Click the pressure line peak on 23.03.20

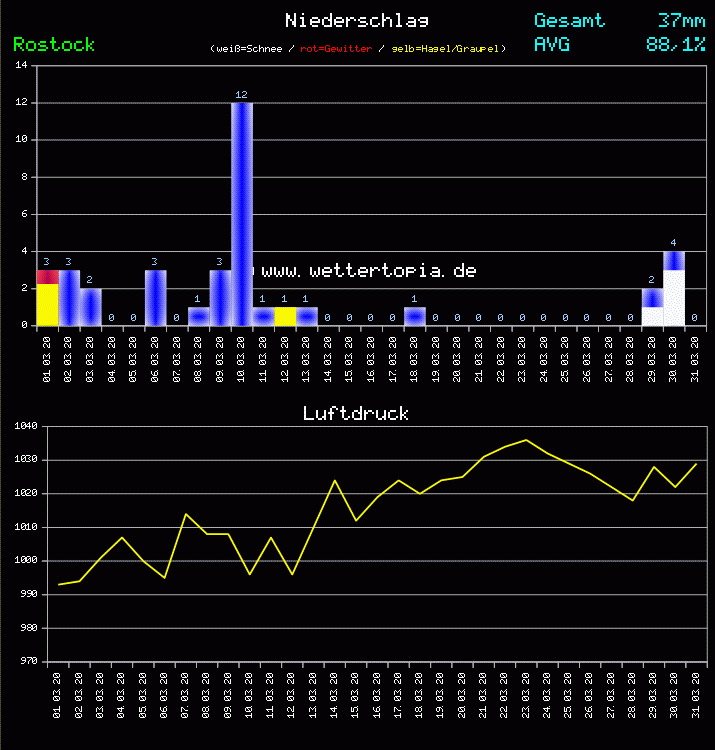pos(526,440)
